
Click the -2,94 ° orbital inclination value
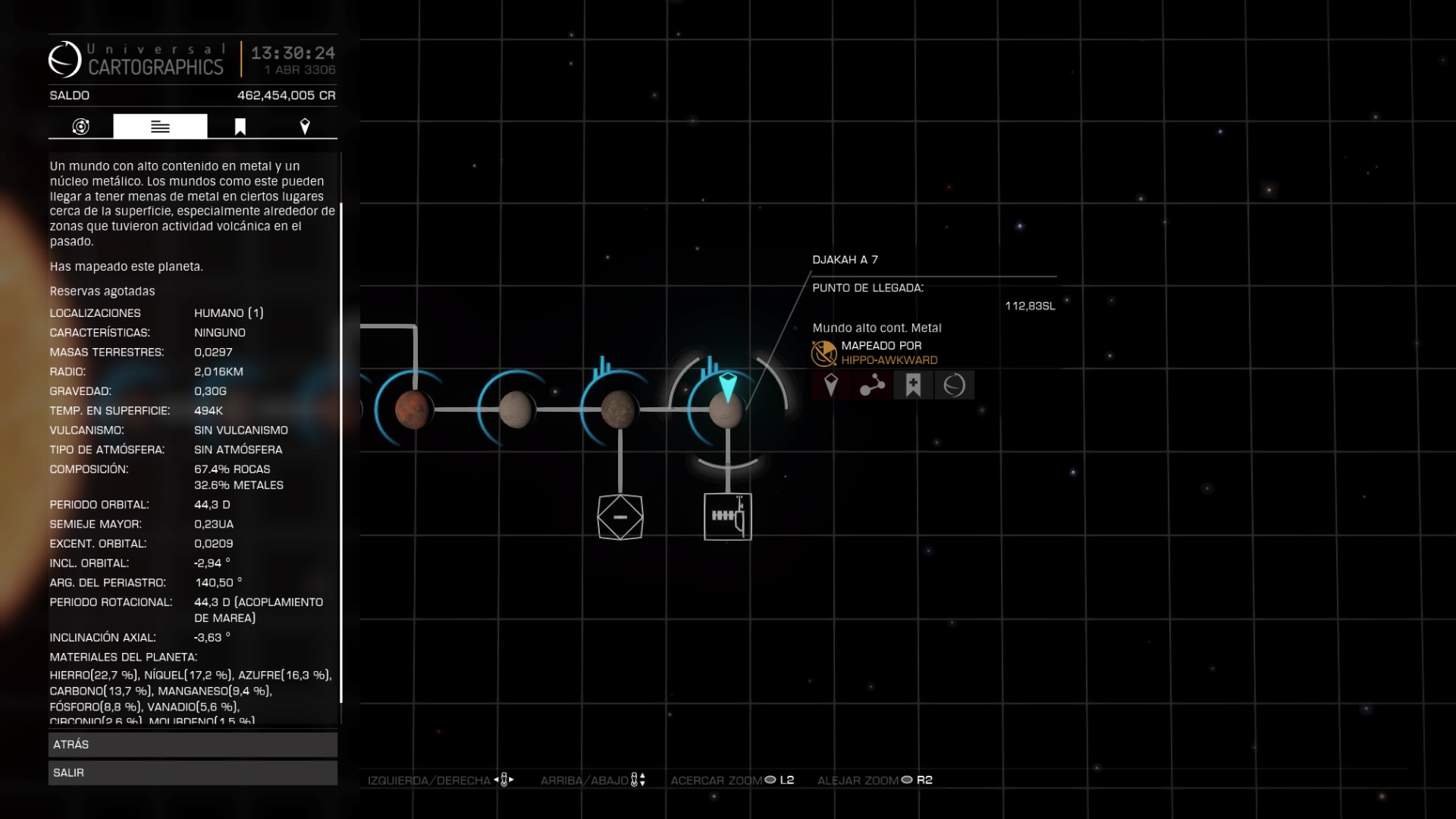tap(212, 563)
